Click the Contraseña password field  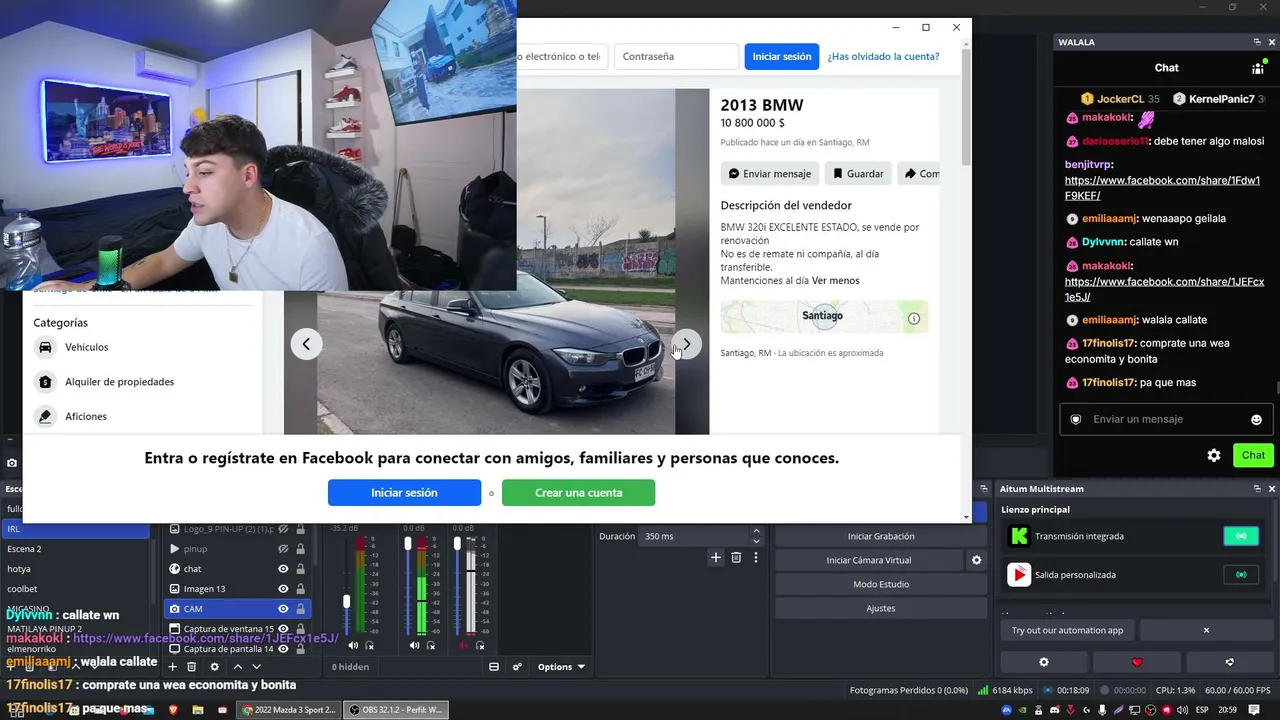pyautogui.click(x=676, y=57)
